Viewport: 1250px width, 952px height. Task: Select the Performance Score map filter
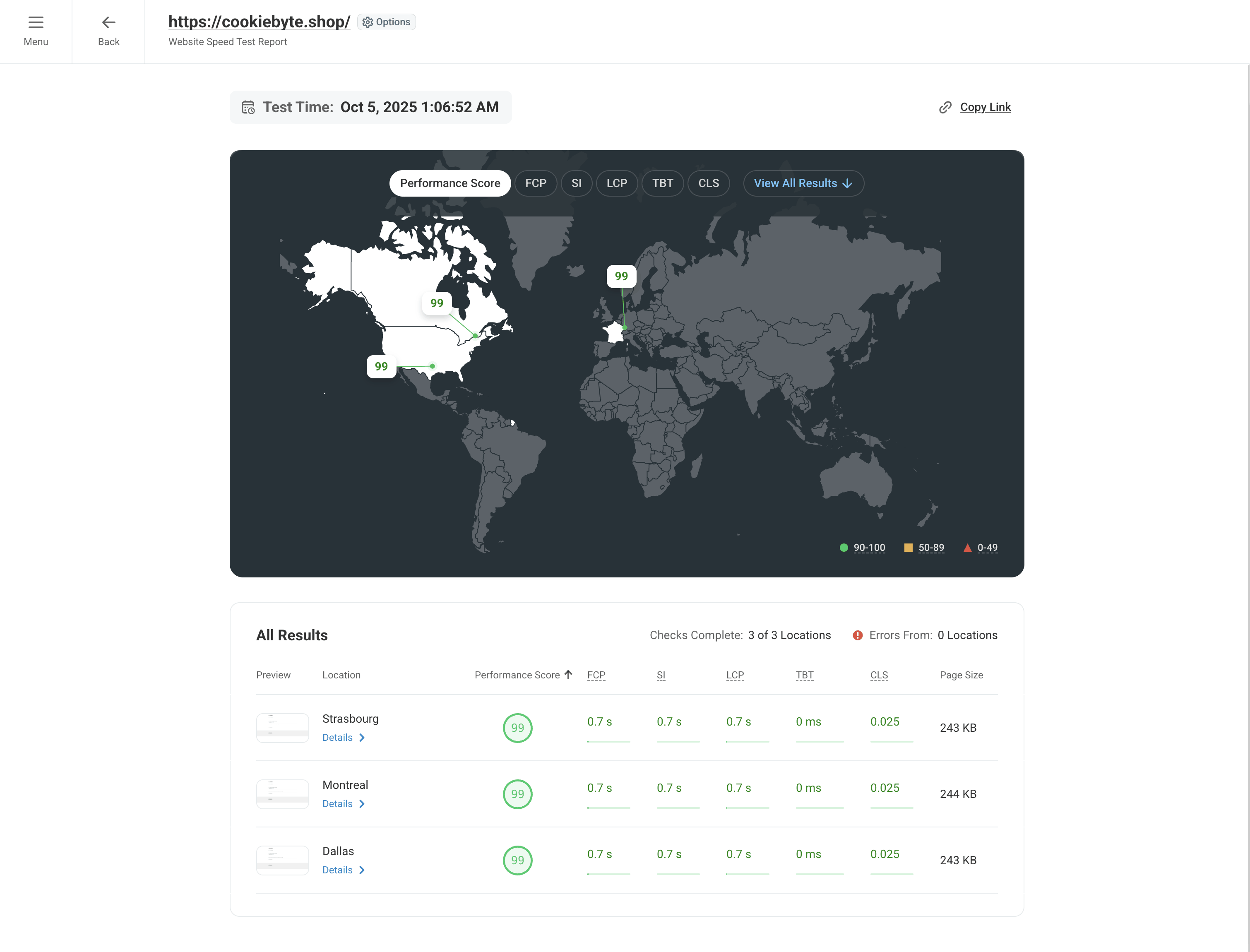click(450, 183)
